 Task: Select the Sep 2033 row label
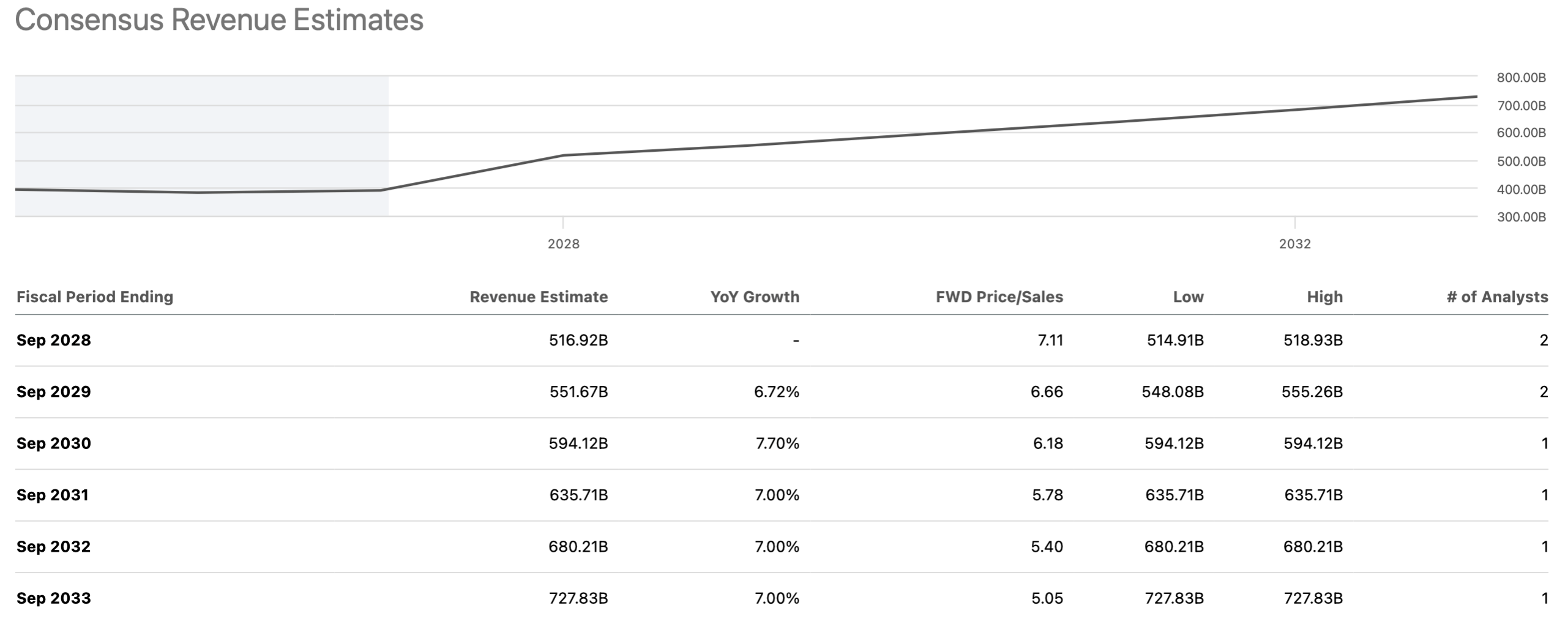54,598
